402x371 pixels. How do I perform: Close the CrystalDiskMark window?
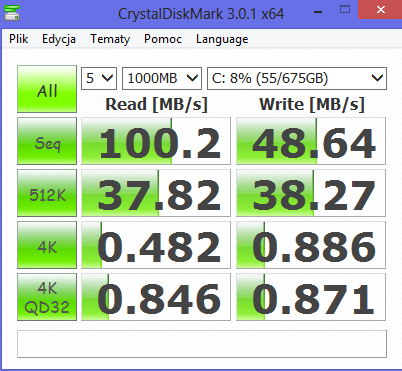pos(380,10)
